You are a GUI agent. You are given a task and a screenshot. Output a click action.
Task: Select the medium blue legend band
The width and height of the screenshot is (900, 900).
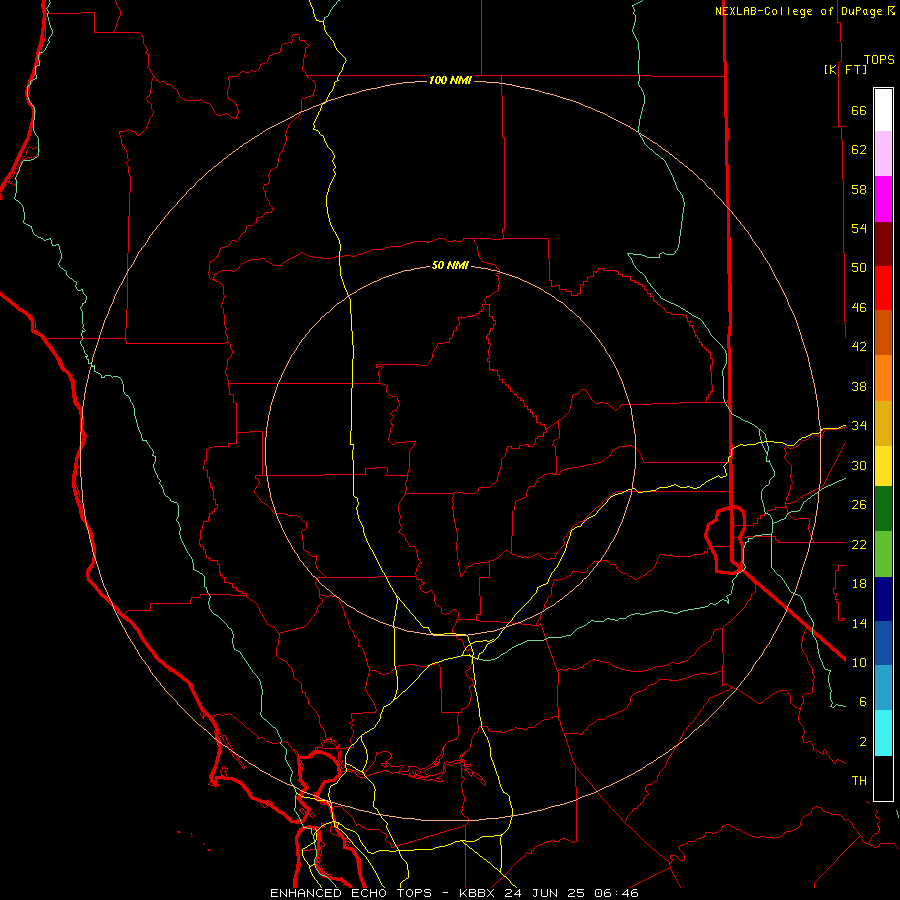[x=883, y=643]
